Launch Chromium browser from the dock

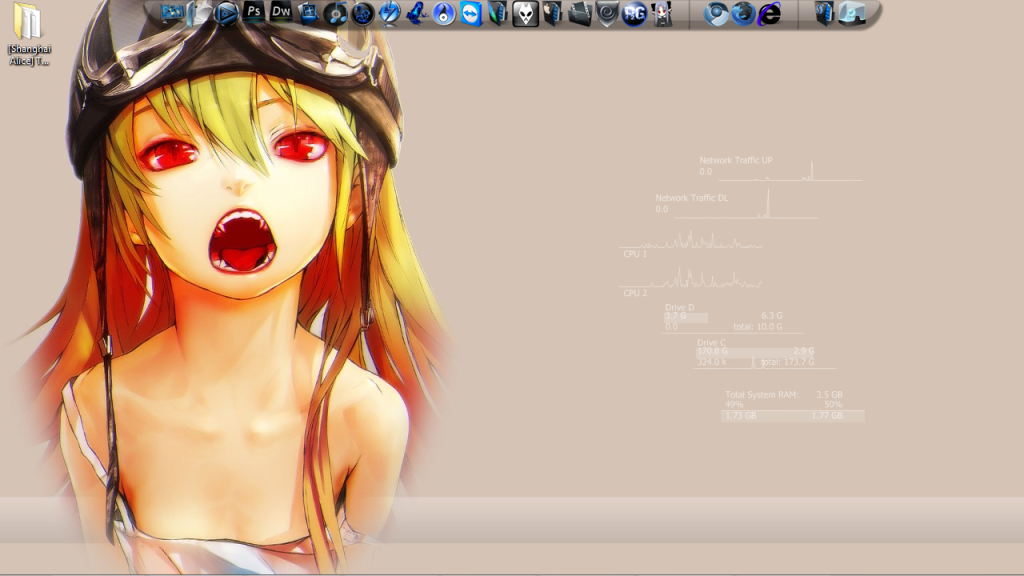pyautogui.click(x=715, y=14)
